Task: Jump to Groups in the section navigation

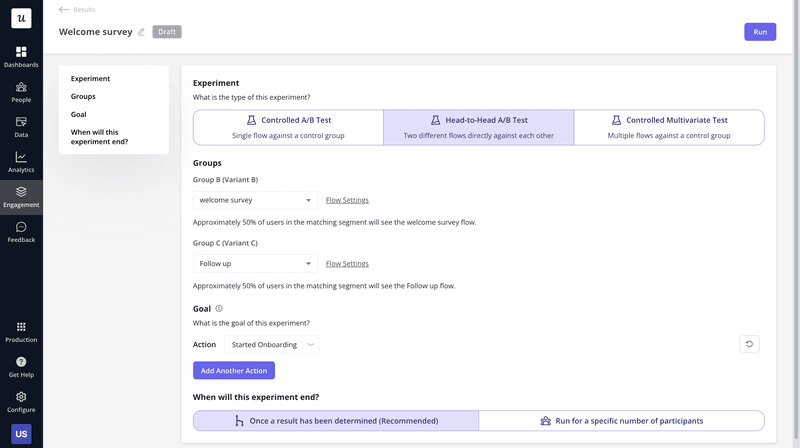Action: (83, 97)
